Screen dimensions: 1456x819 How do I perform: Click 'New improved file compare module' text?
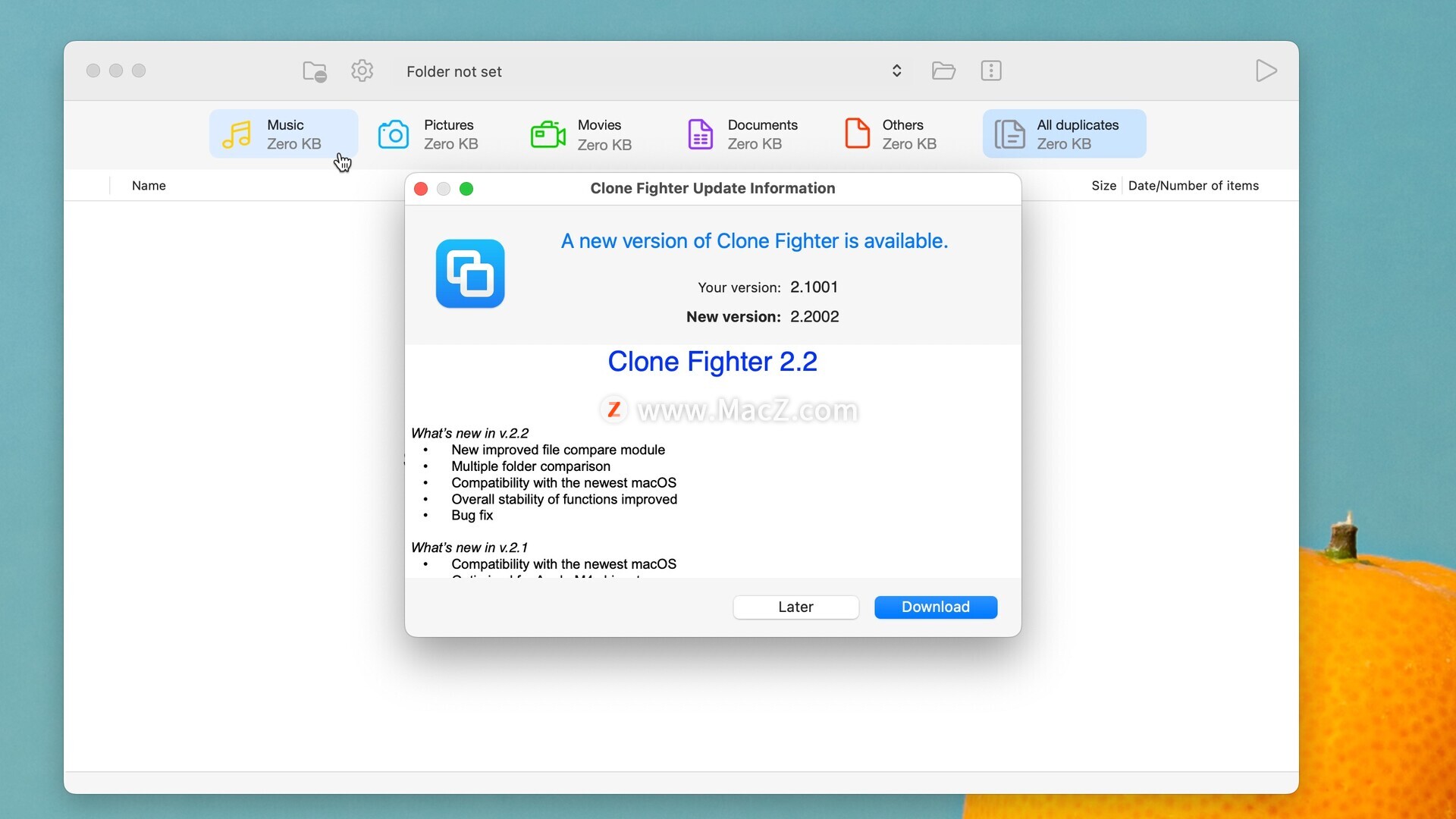(x=558, y=450)
